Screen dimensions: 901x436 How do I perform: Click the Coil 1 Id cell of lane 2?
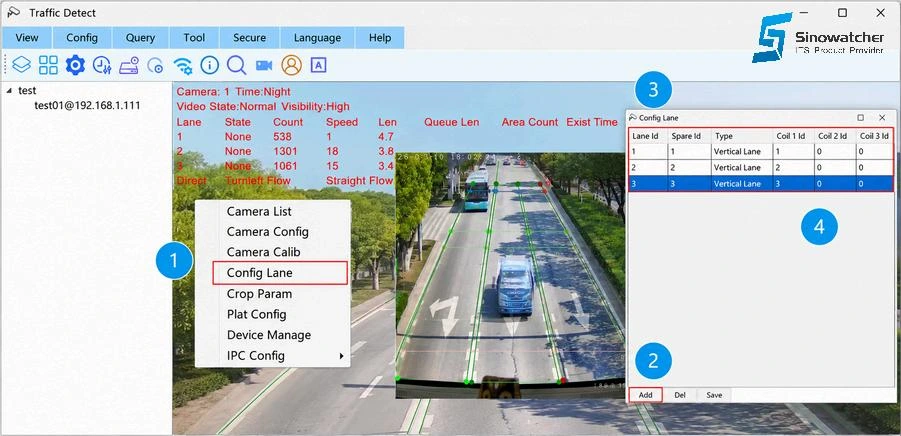[x=793, y=168]
